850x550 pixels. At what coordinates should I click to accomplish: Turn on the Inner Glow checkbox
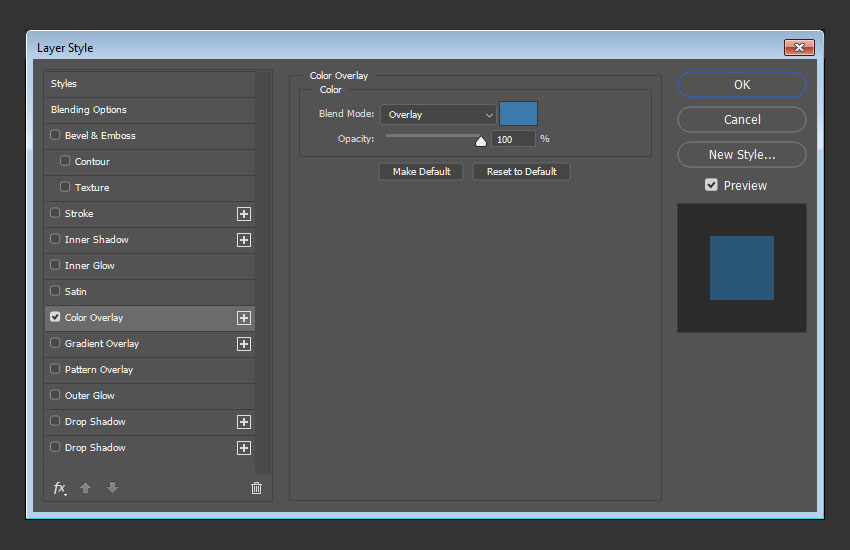[x=55, y=264]
